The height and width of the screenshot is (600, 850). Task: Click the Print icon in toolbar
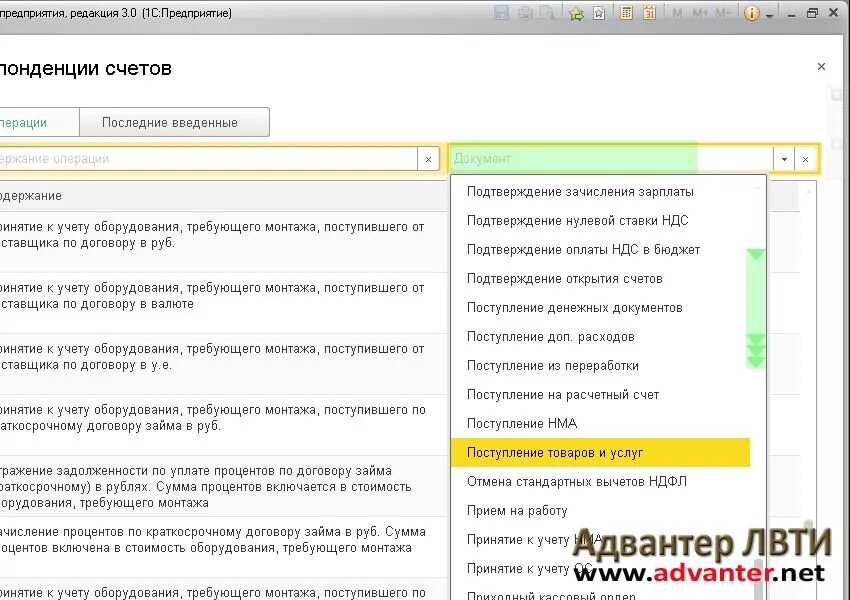(524, 13)
